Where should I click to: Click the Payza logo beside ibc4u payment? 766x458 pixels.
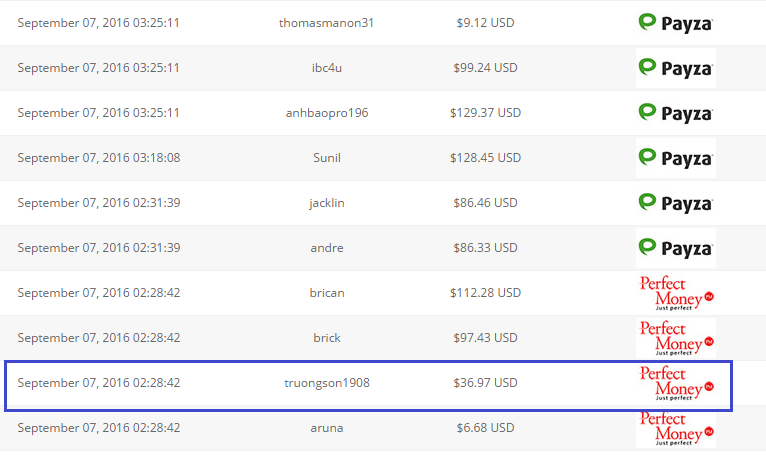[x=675, y=68]
